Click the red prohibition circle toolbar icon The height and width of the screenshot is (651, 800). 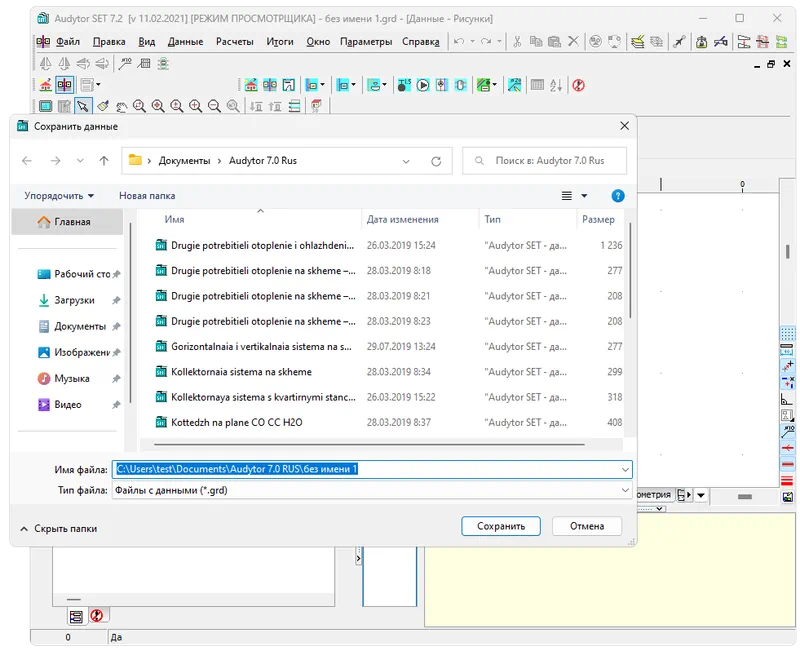point(578,85)
